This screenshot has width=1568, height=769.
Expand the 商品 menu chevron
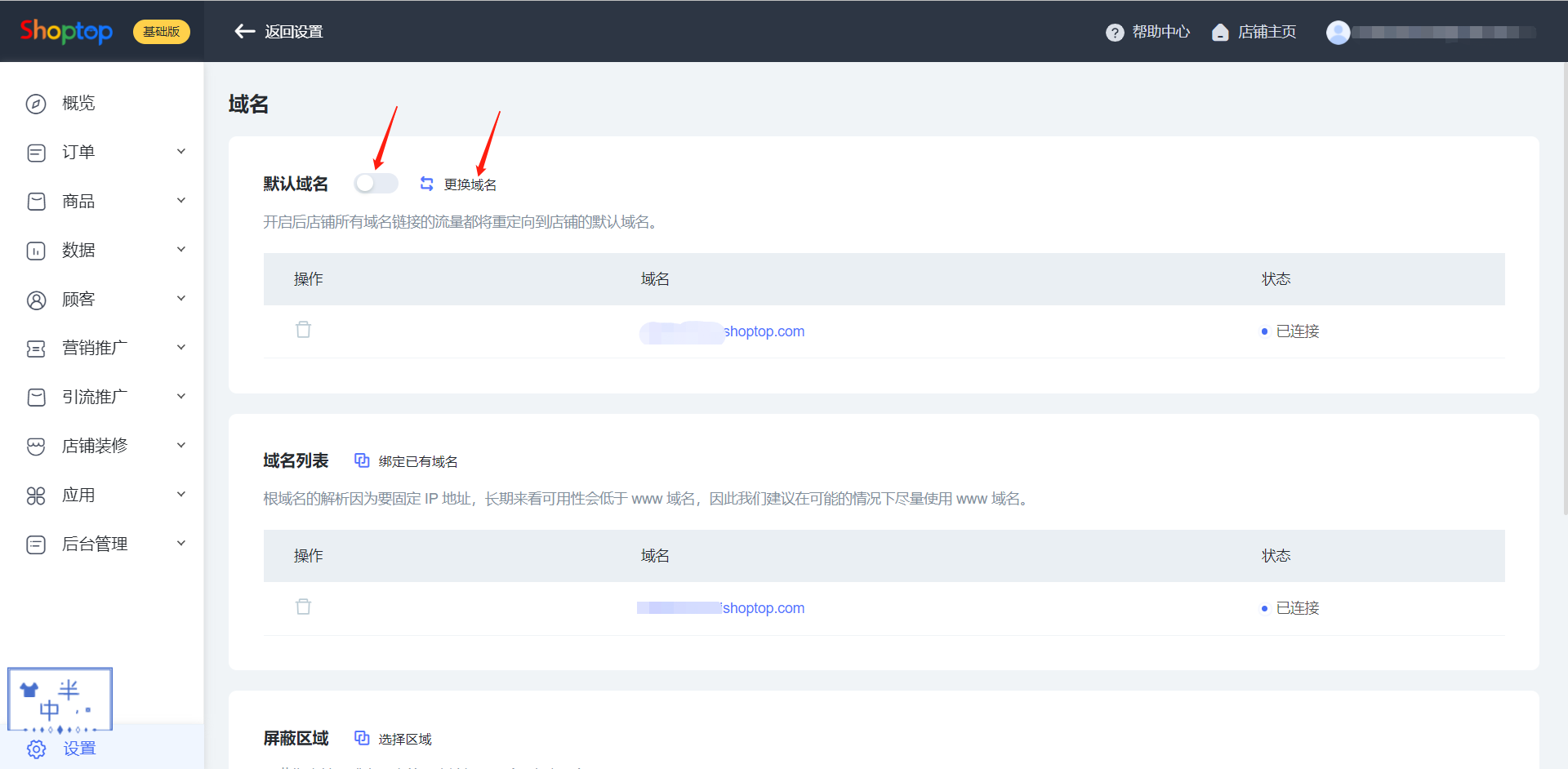181,201
